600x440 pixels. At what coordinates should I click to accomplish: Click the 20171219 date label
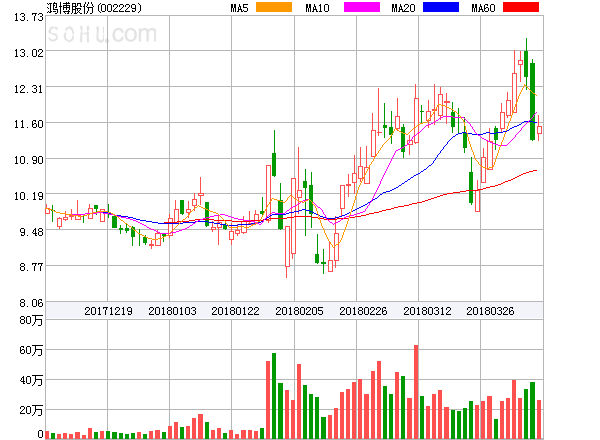click(108, 311)
